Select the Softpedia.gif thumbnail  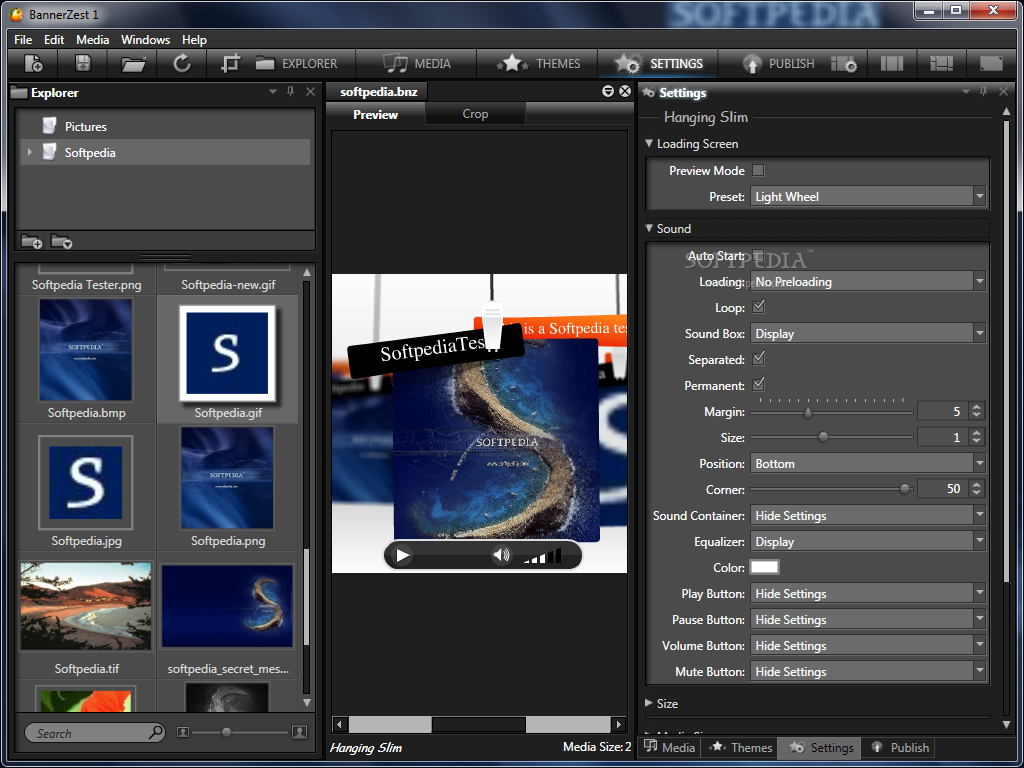coord(227,353)
